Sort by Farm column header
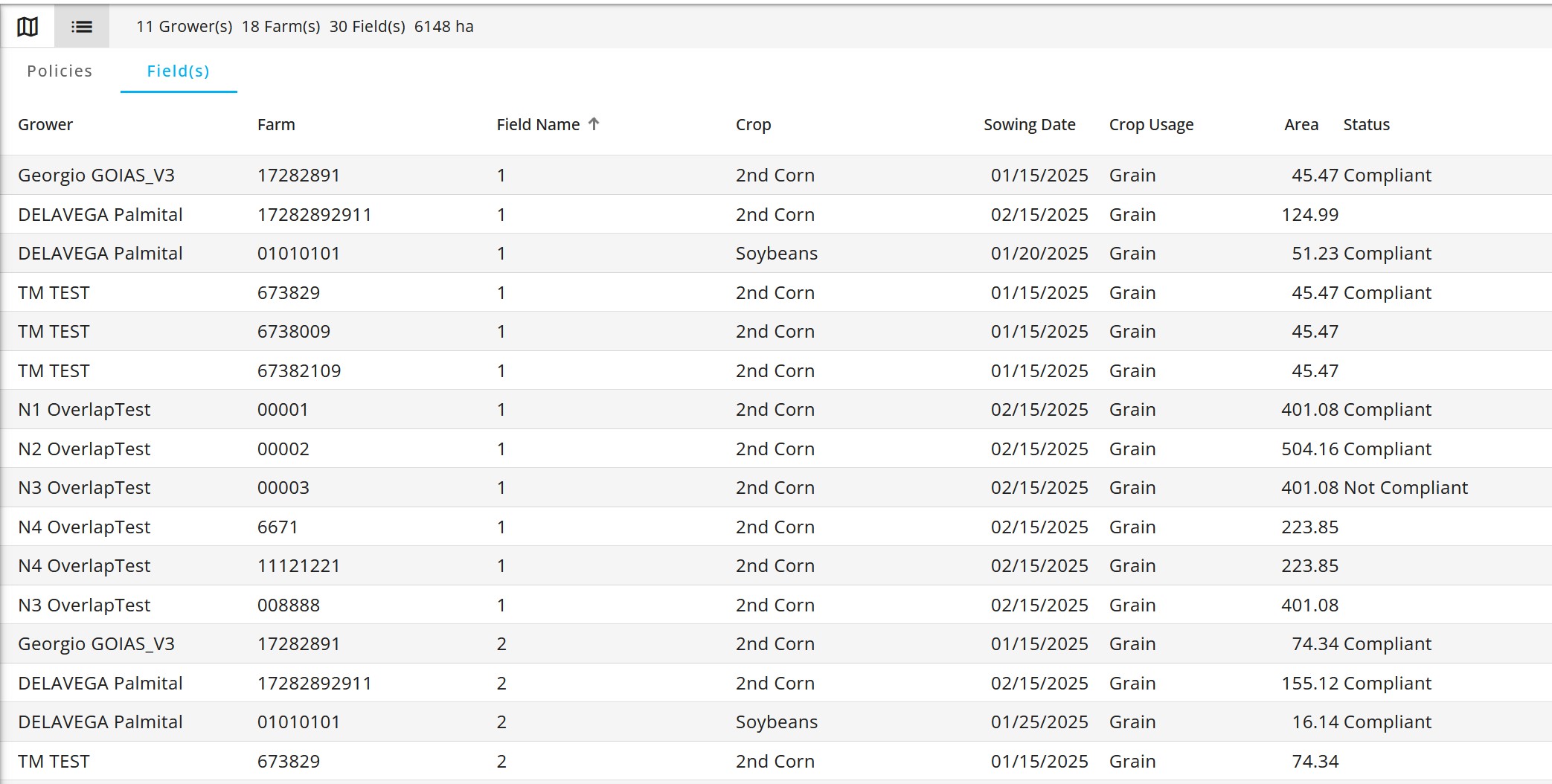1552x784 pixels. pos(276,124)
